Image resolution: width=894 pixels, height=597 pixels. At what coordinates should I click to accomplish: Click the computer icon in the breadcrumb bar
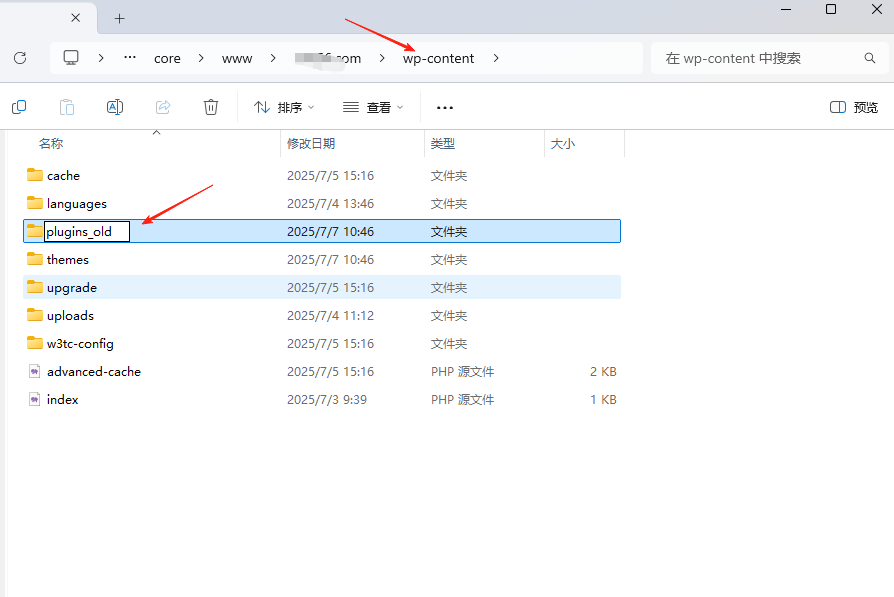[x=70, y=58]
